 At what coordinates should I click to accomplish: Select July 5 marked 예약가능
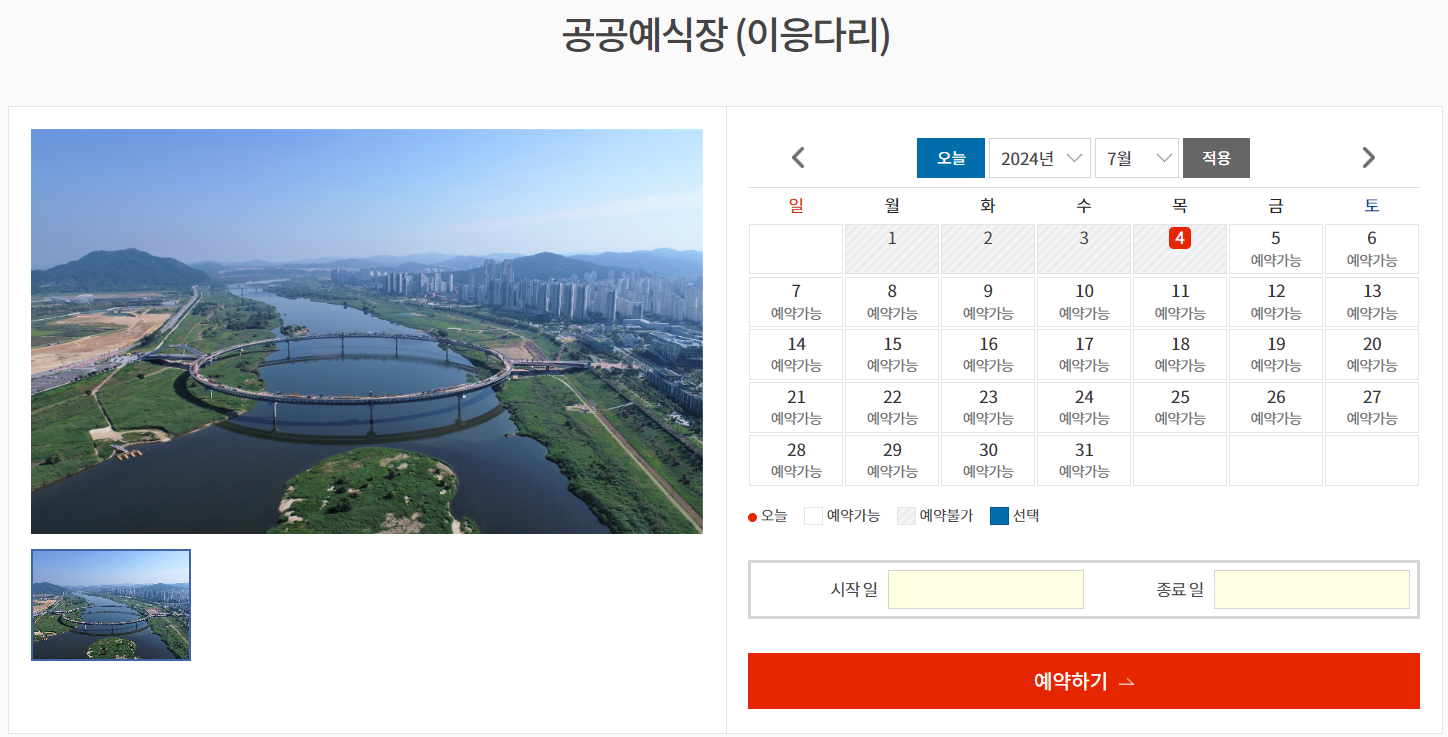(1275, 249)
